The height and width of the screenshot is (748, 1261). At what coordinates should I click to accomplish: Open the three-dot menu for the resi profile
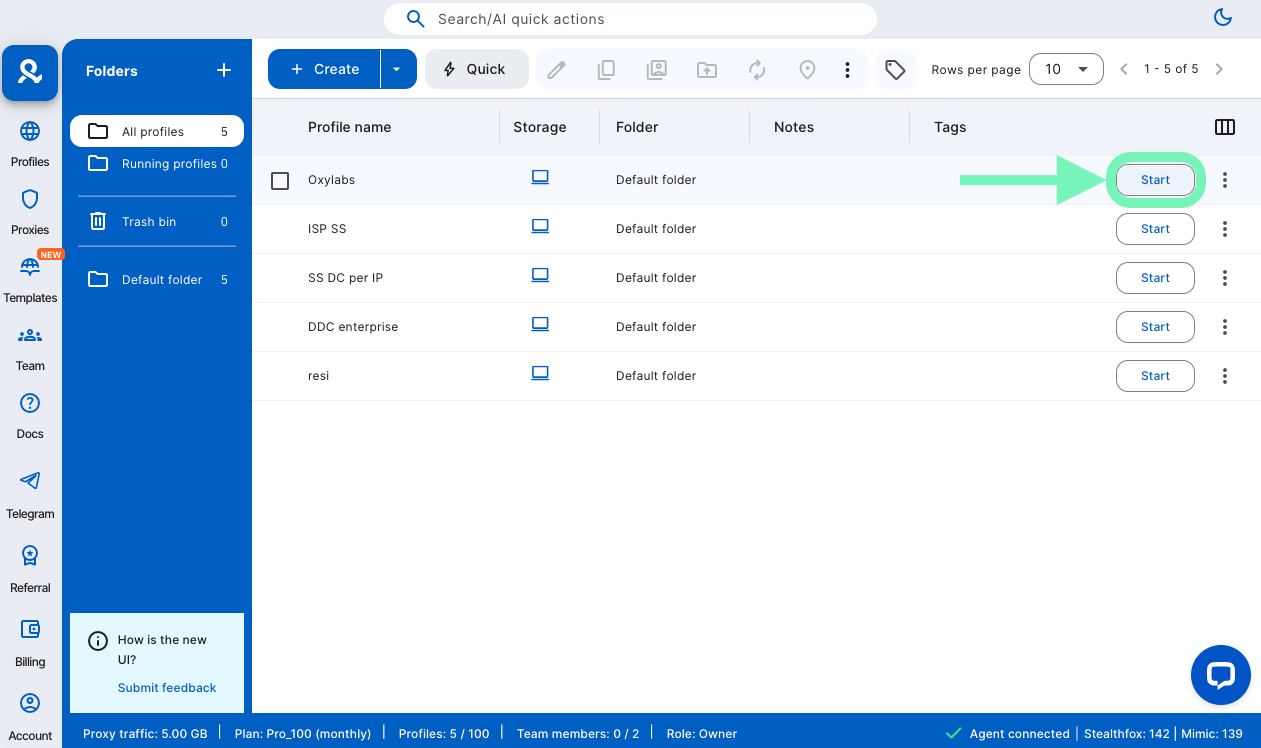(1224, 376)
